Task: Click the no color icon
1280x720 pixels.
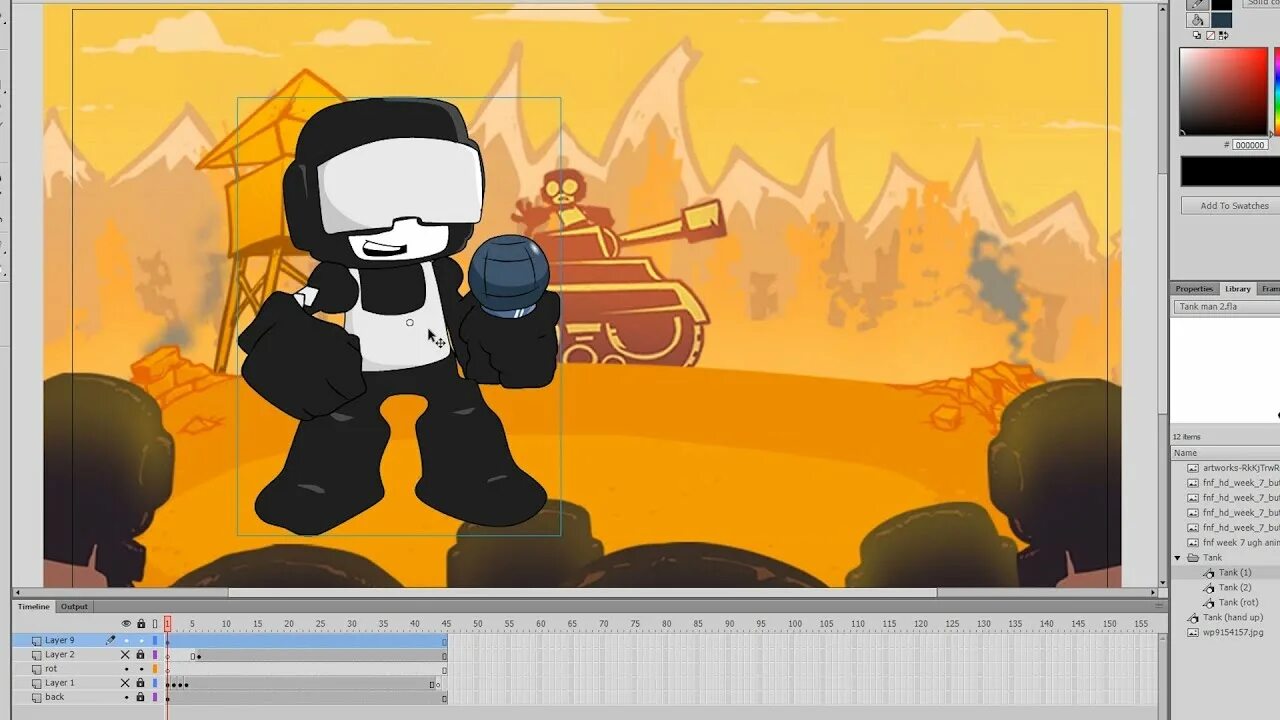Action: coord(1210,35)
